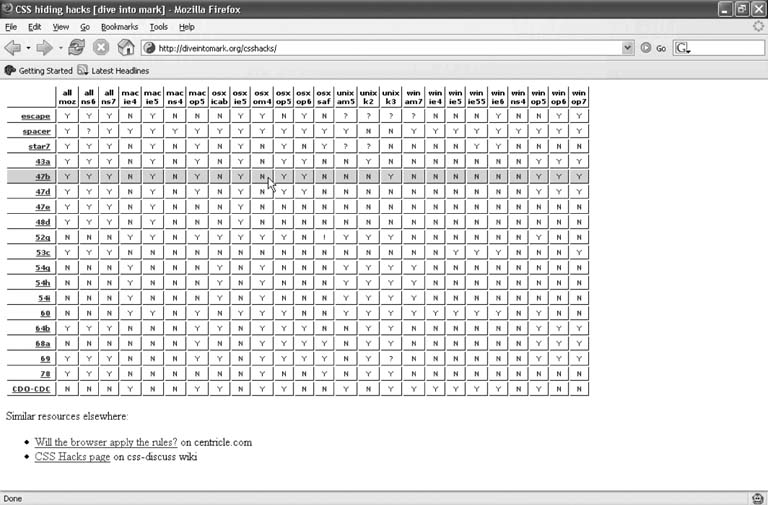Open the 54h hack link

tap(43, 283)
